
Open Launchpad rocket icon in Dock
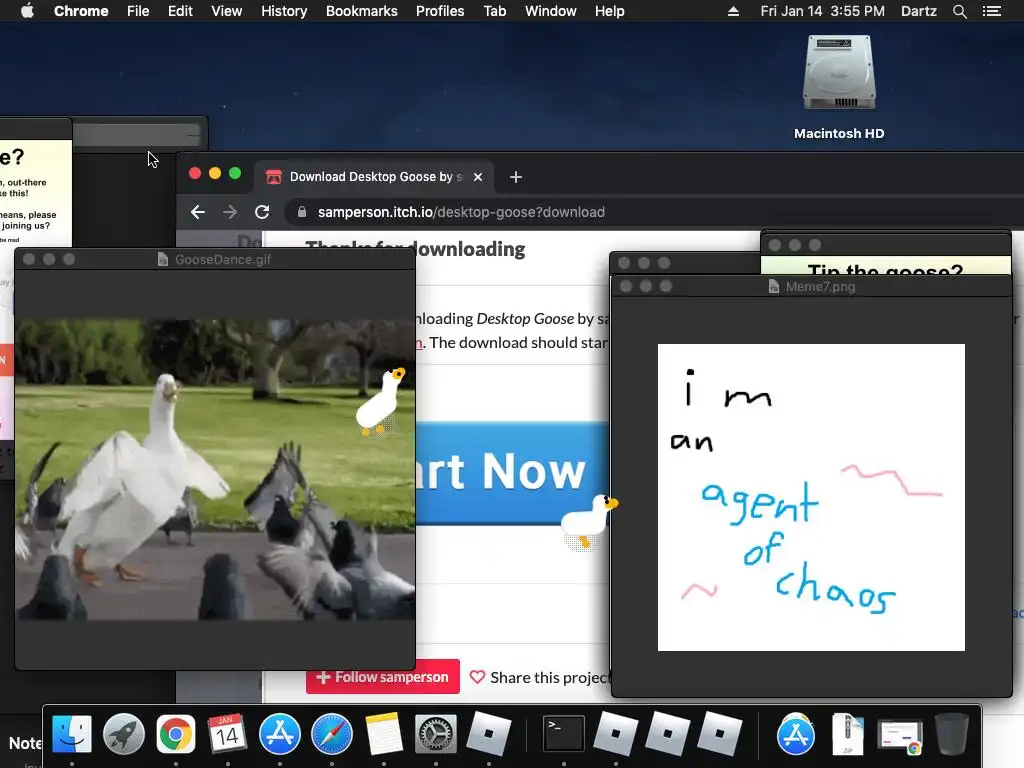click(x=123, y=734)
